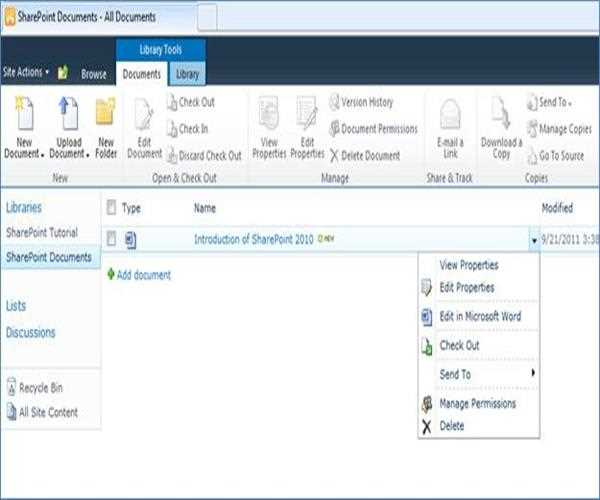Click the Word document type icon

click(131, 240)
